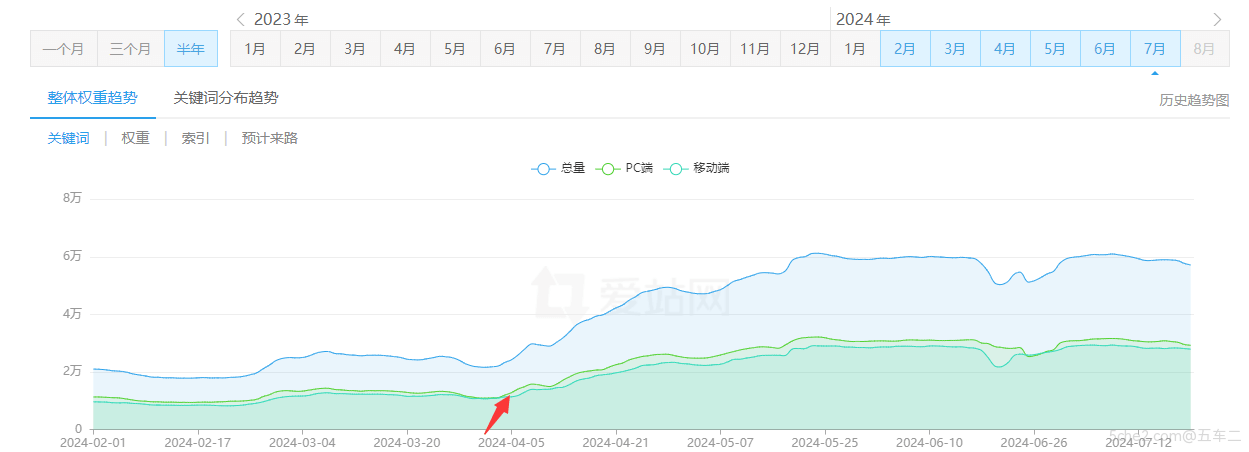Switch to 整体权重趋势 tab
1249x452 pixels.
[92, 98]
